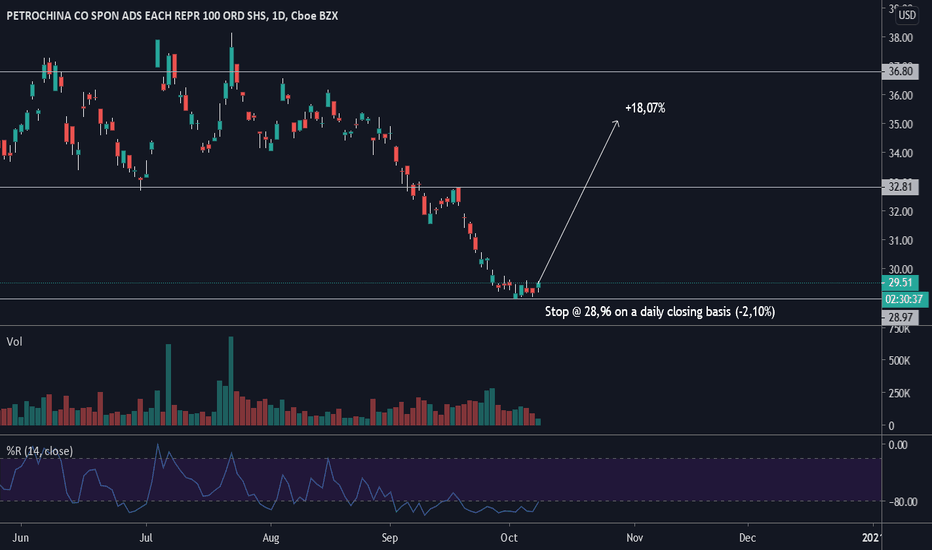Click the 0.00 Williams %R axis value
This screenshot has width=932, height=550.
(898, 445)
